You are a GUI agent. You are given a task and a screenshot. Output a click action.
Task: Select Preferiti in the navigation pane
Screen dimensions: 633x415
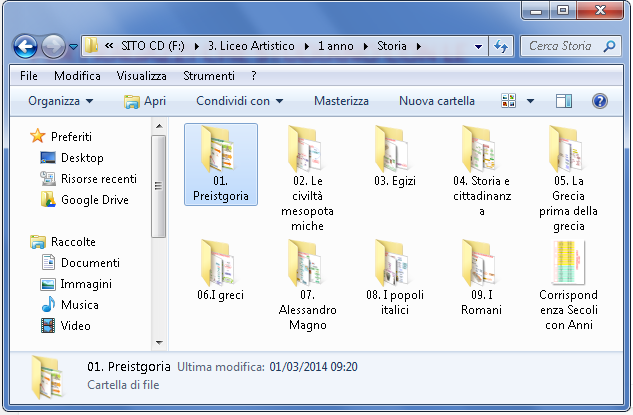click(x=61, y=136)
